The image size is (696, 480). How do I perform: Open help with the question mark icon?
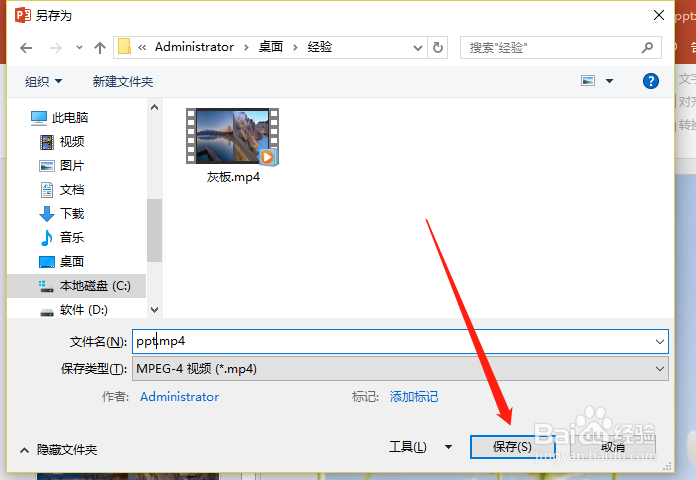[651, 81]
